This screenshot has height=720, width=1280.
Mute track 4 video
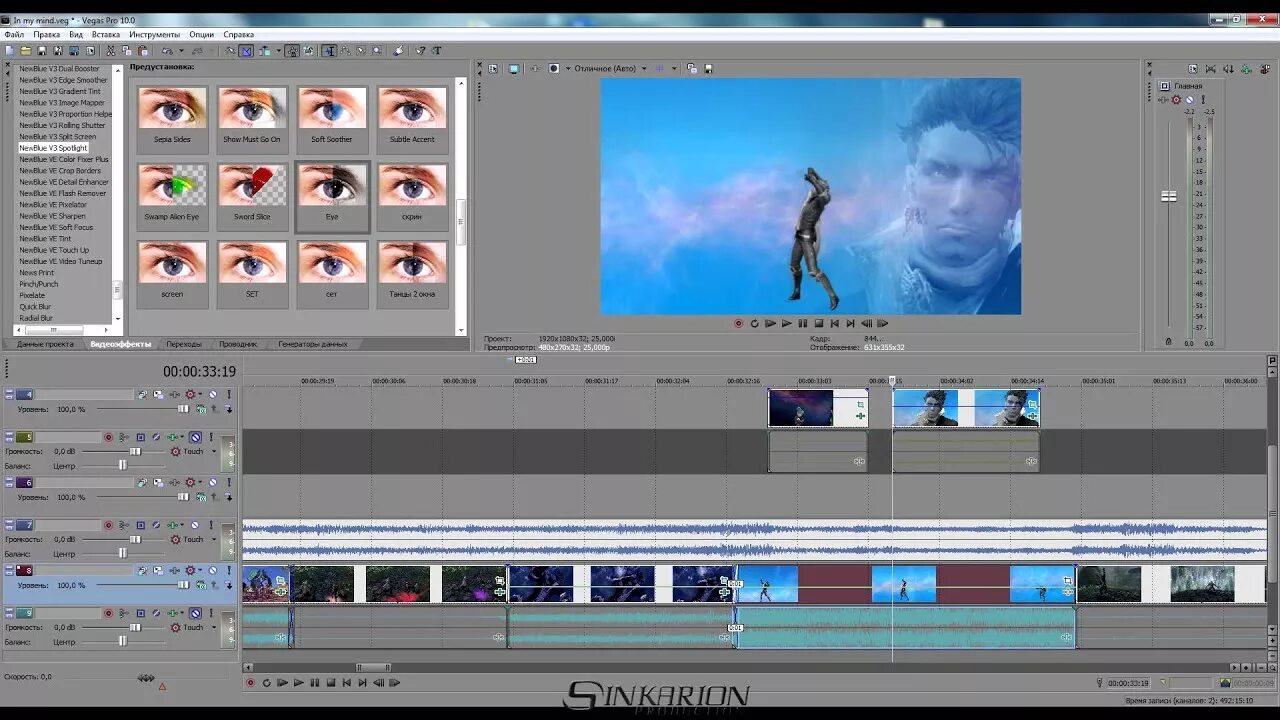click(213, 394)
